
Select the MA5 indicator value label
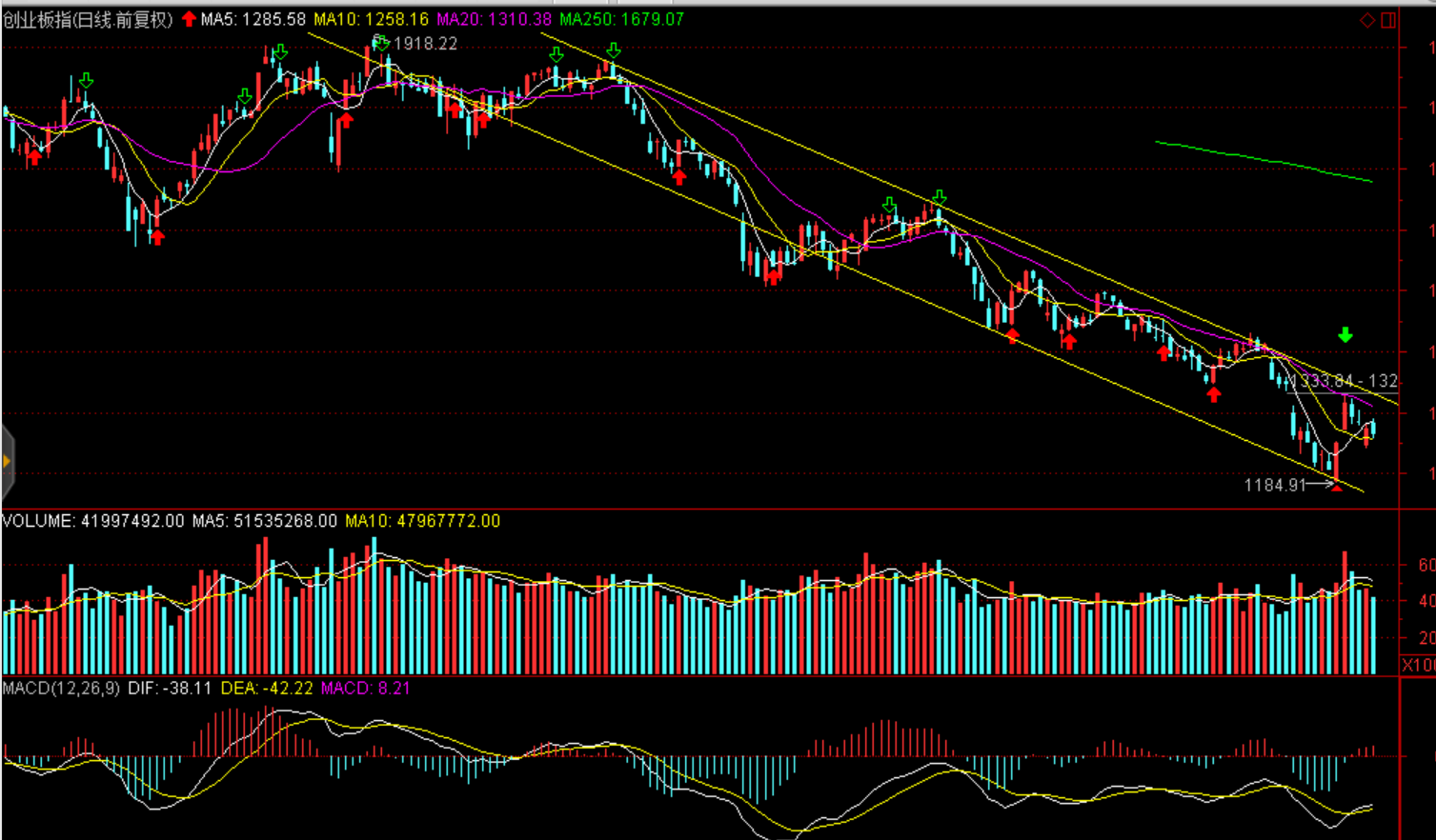[253, 19]
